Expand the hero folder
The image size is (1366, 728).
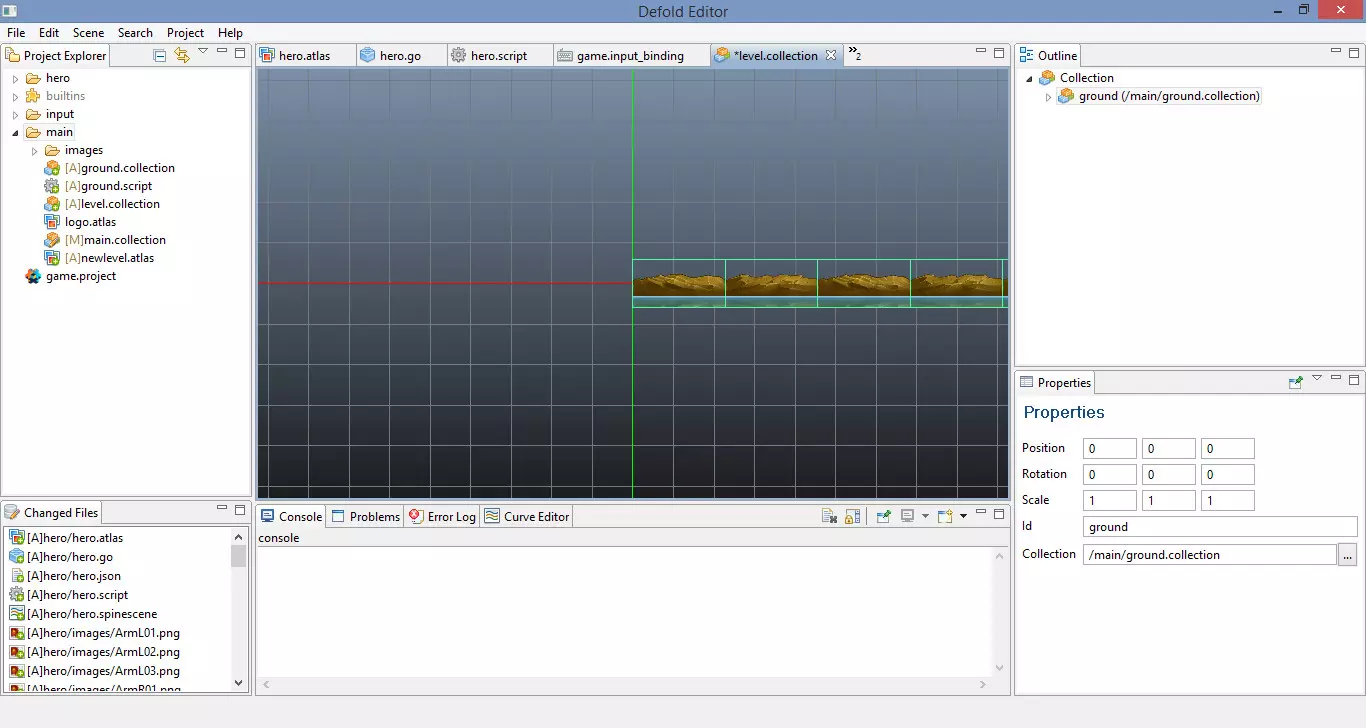coord(15,78)
